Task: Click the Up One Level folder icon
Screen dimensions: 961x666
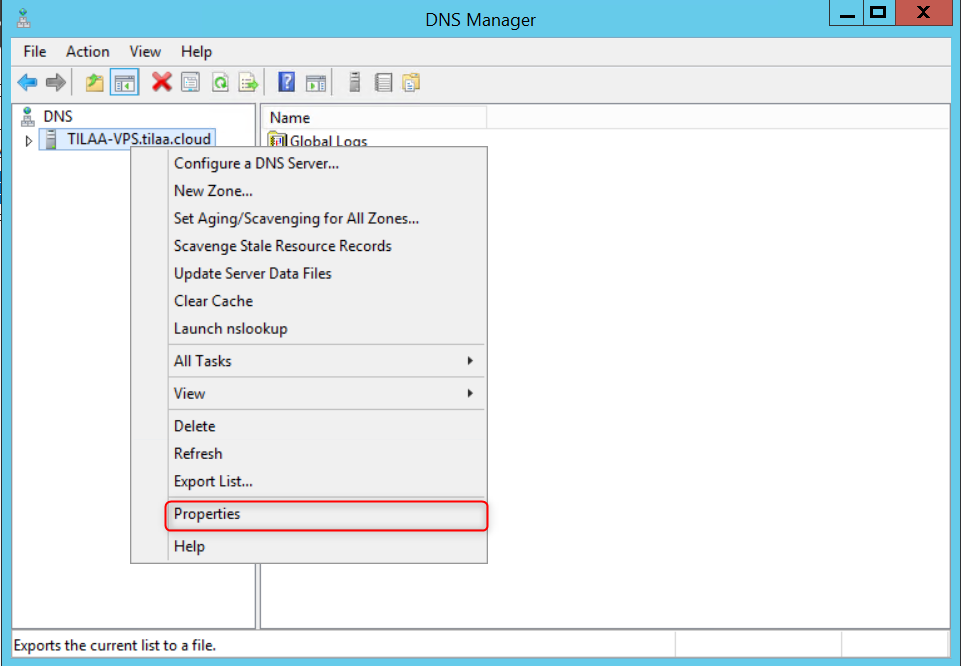Action: 94,82
